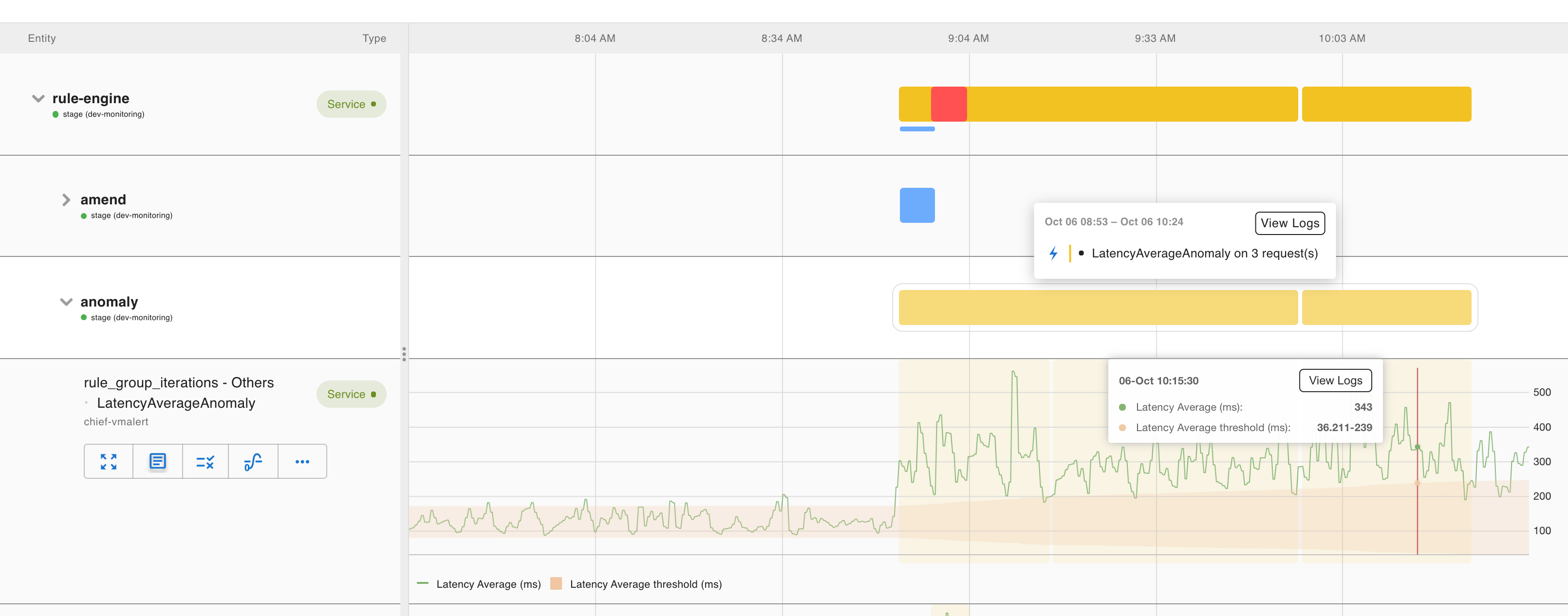Viewport: 1568px width, 616px height.
Task: Click the ellipsis icon for more chart options
Action: click(x=302, y=461)
